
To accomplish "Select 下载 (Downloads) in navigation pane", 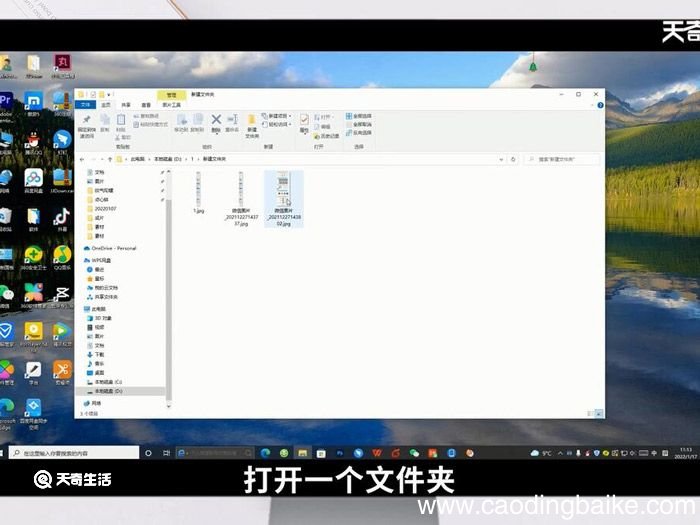I will (x=96, y=354).
